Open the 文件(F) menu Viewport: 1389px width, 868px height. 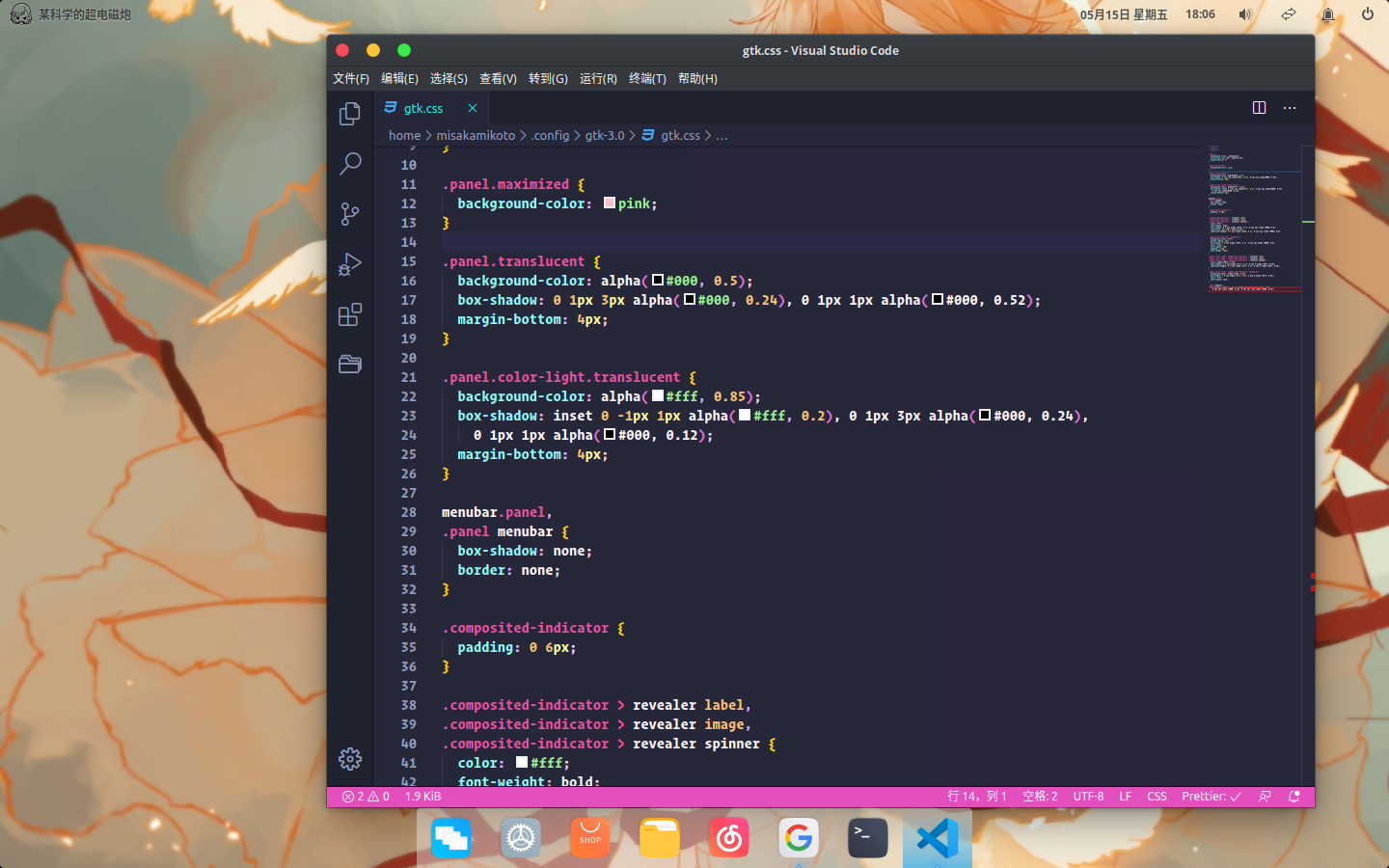[351, 79]
